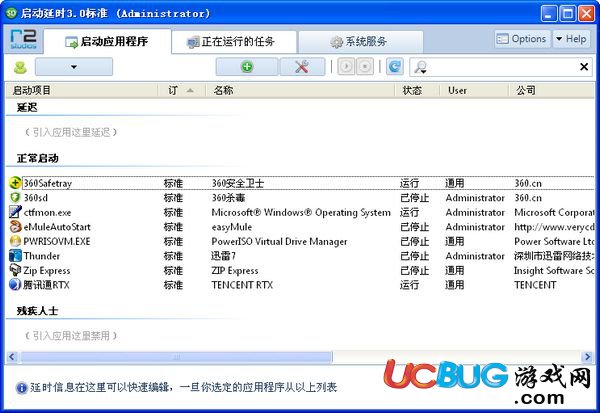Click the PWRISOVM.EXE disc icon
Viewport: 600px width, 413px height.
(15, 241)
